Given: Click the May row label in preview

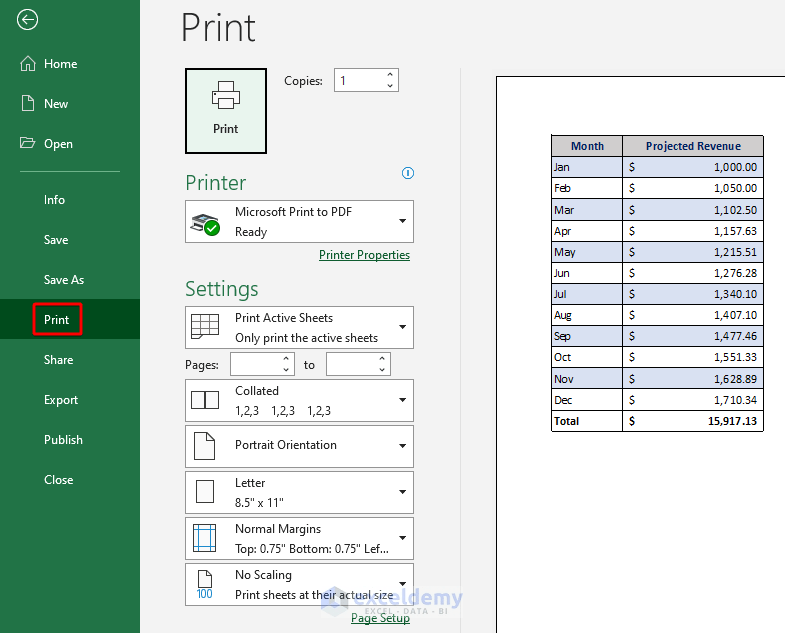Looking at the screenshot, I should point(565,252).
